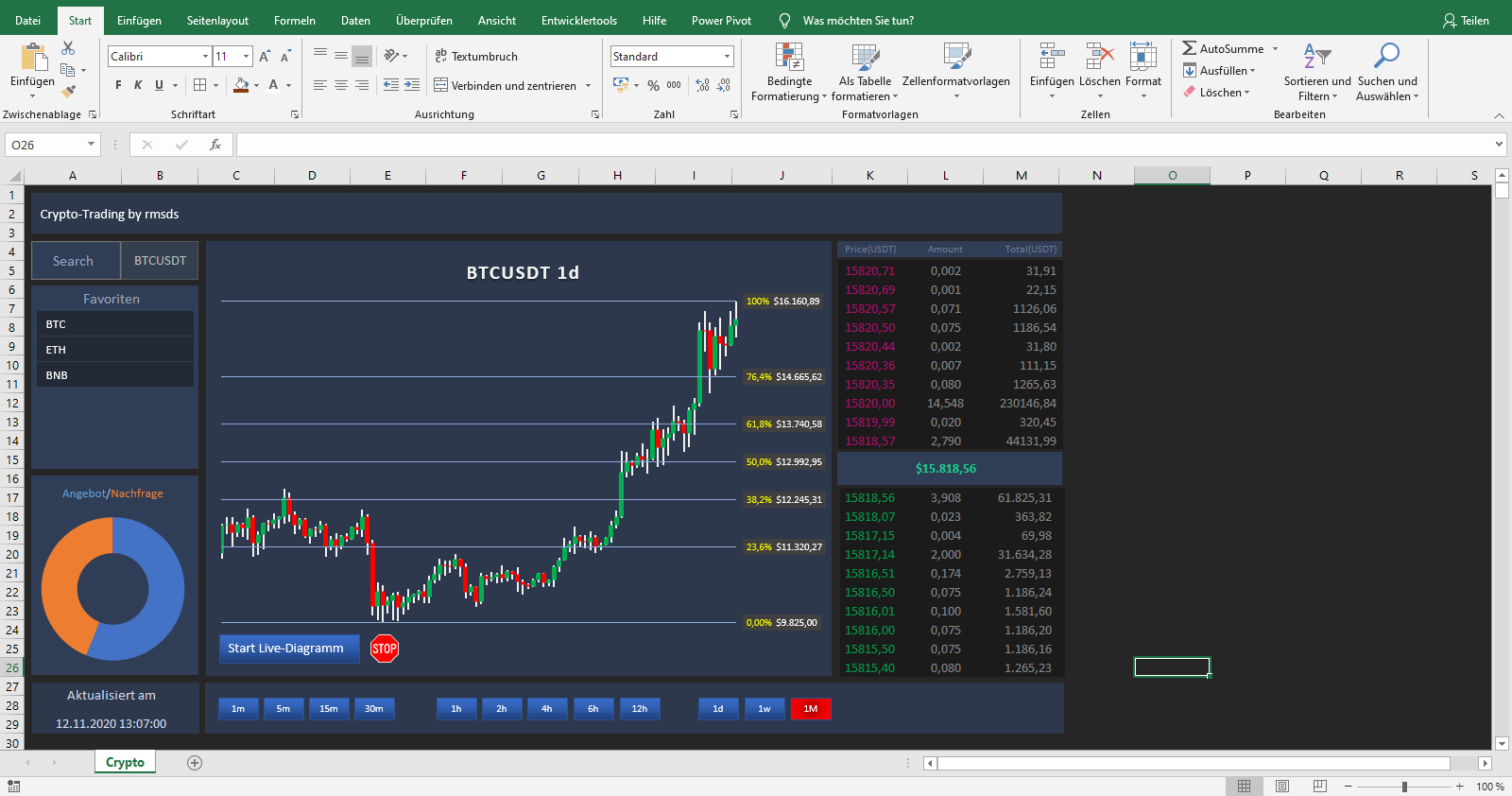Click the formula bar input field
Screen dimensions: 1512x796
pos(866,145)
